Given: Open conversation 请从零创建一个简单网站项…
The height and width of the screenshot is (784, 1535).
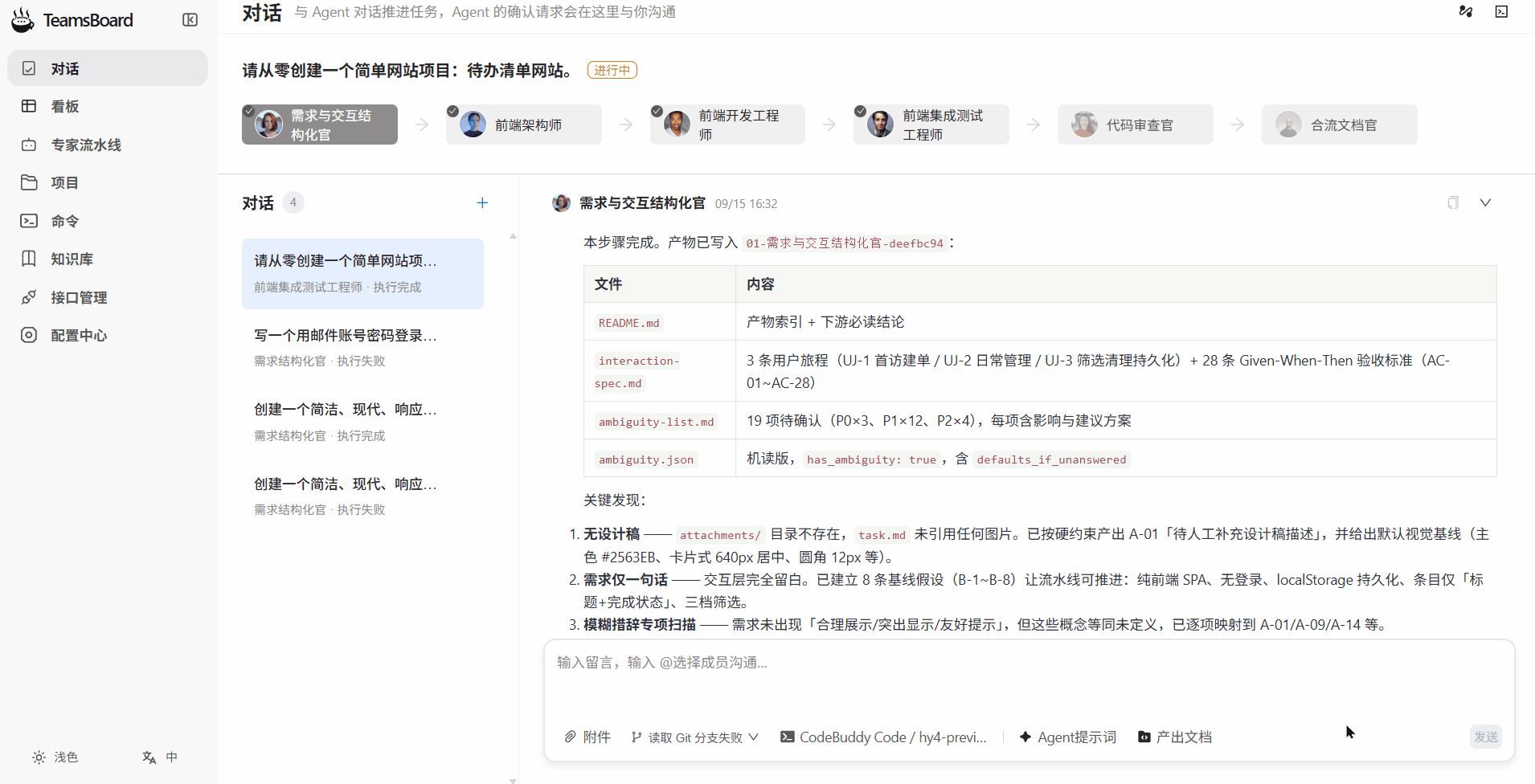Looking at the screenshot, I should 362,273.
